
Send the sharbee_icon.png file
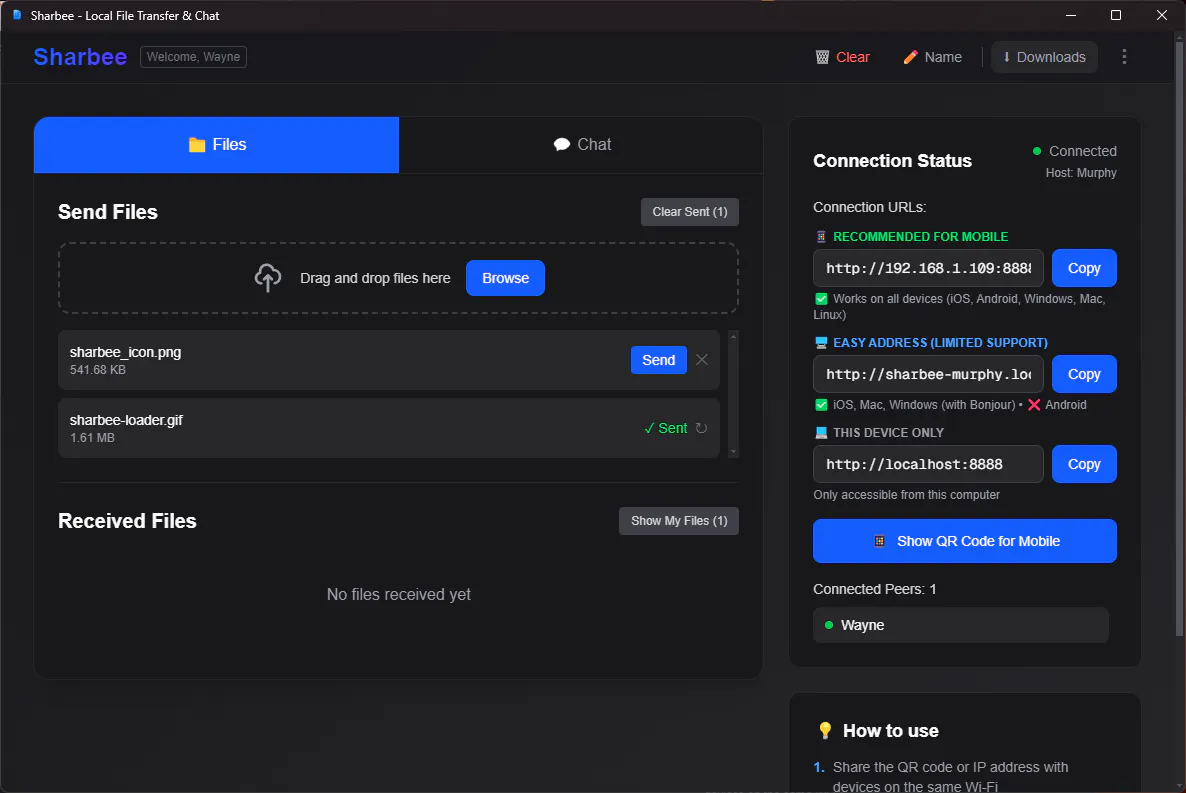click(x=658, y=360)
